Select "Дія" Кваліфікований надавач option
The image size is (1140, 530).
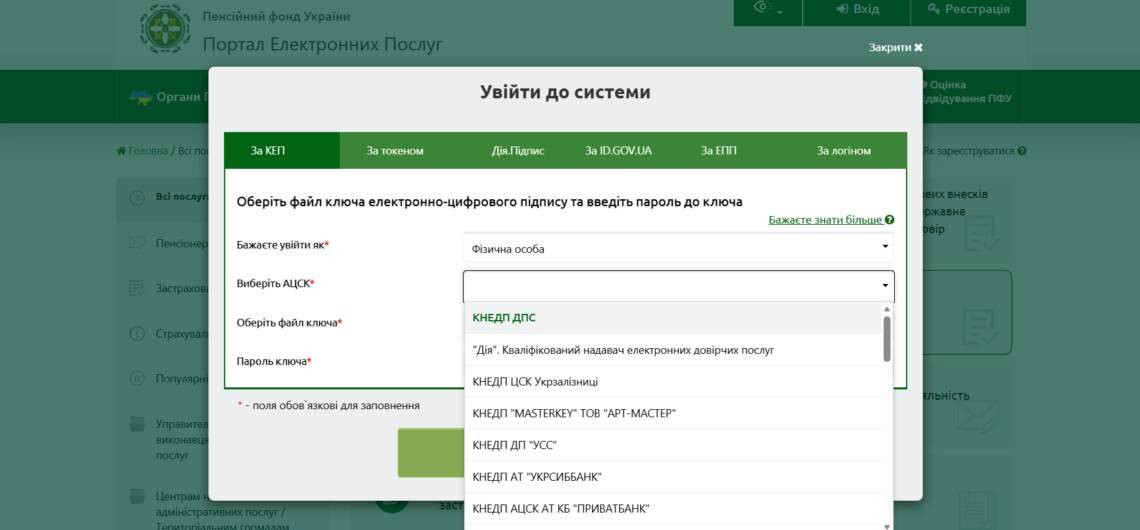click(673, 350)
